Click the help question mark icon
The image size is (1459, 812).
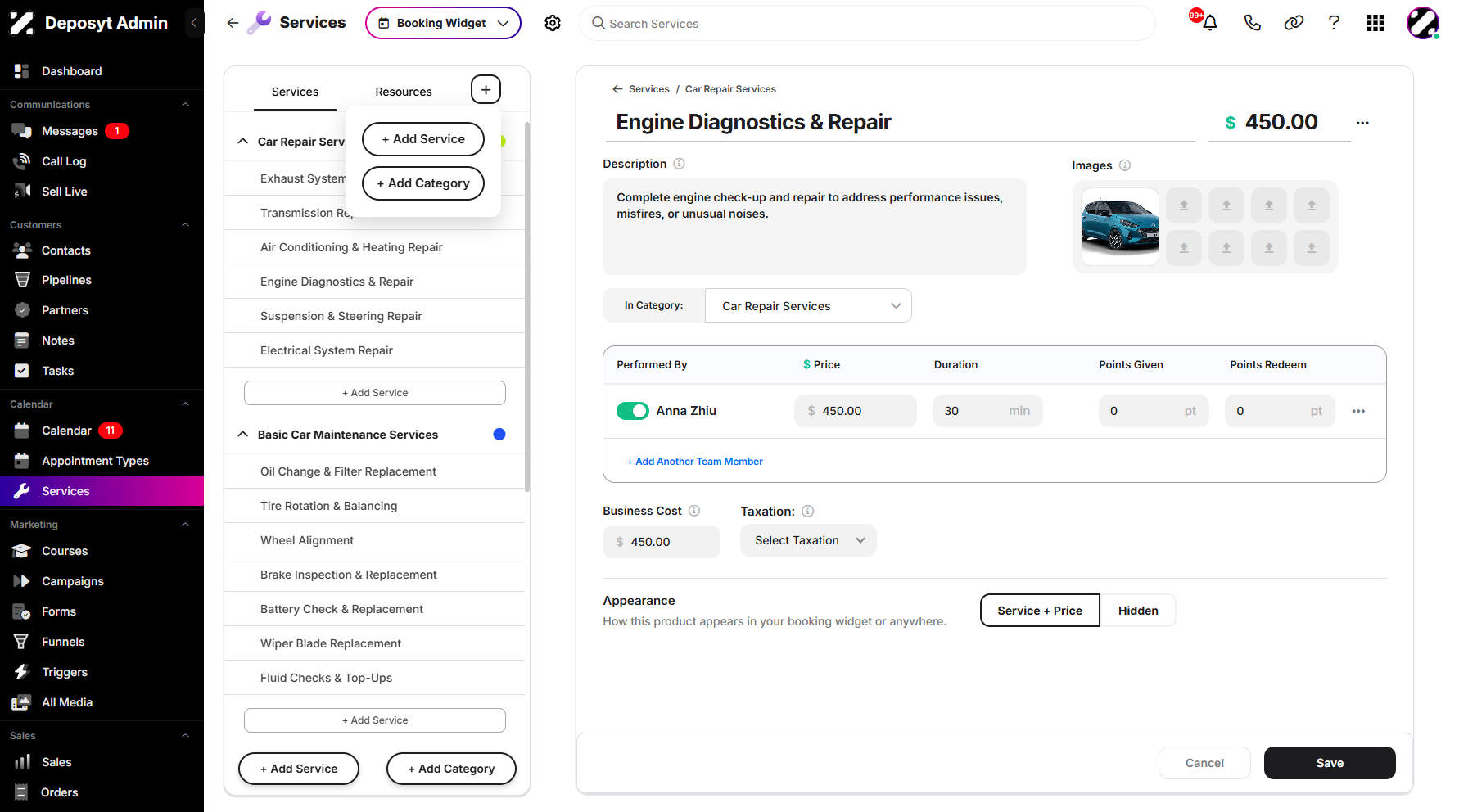pyautogui.click(x=1334, y=23)
